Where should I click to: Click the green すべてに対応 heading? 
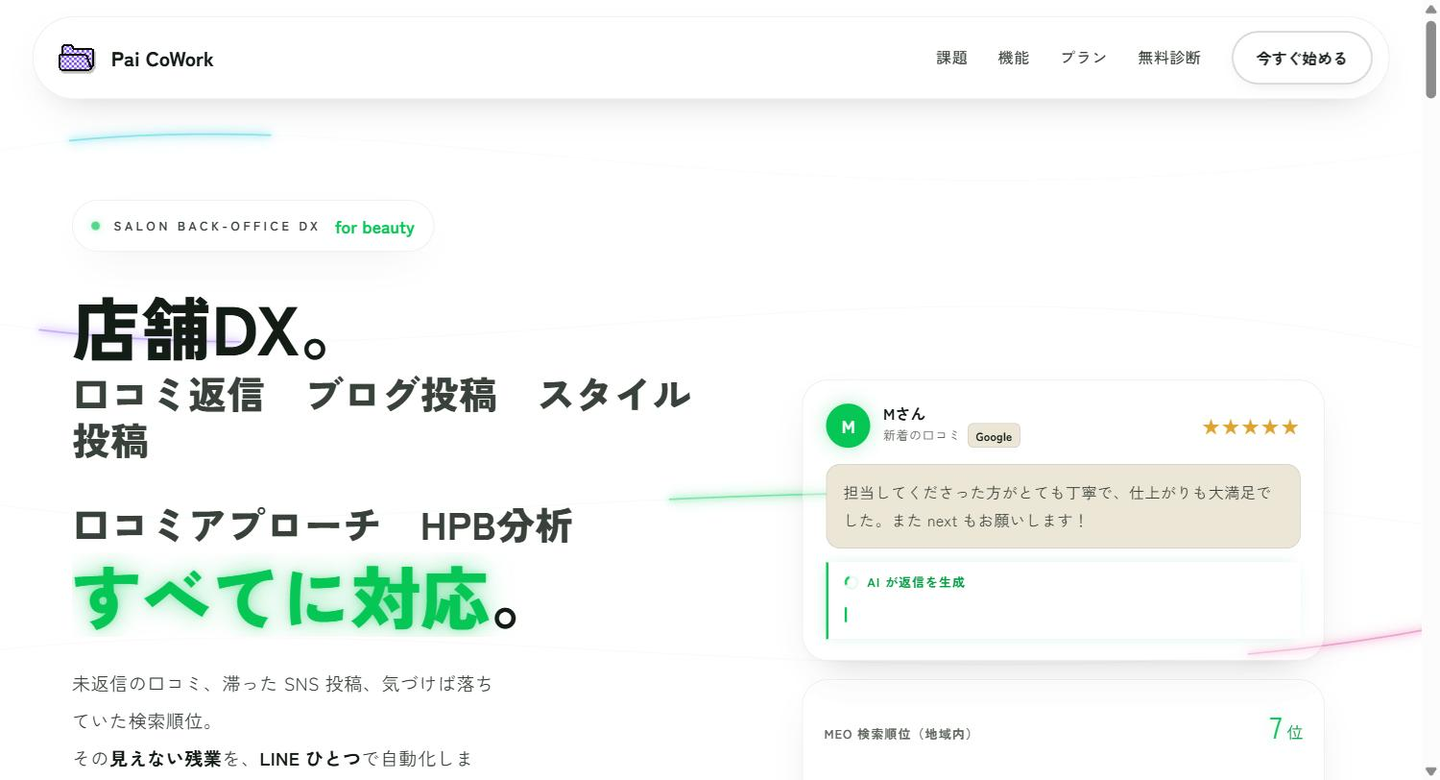click(x=281, y=598)
